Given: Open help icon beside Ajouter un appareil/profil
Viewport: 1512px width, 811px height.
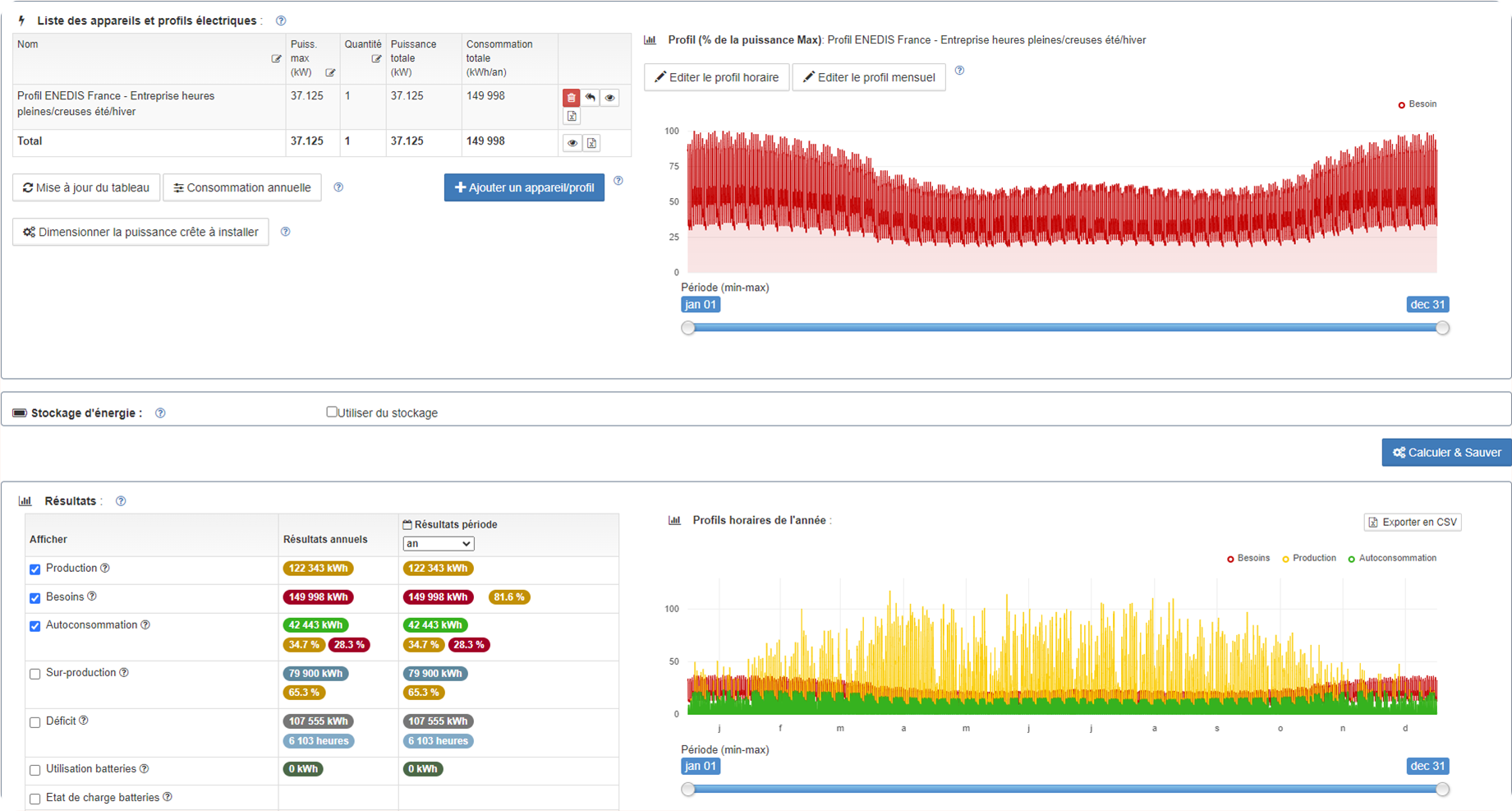Looking at the screenshot, I should click(x=618, y=181).
